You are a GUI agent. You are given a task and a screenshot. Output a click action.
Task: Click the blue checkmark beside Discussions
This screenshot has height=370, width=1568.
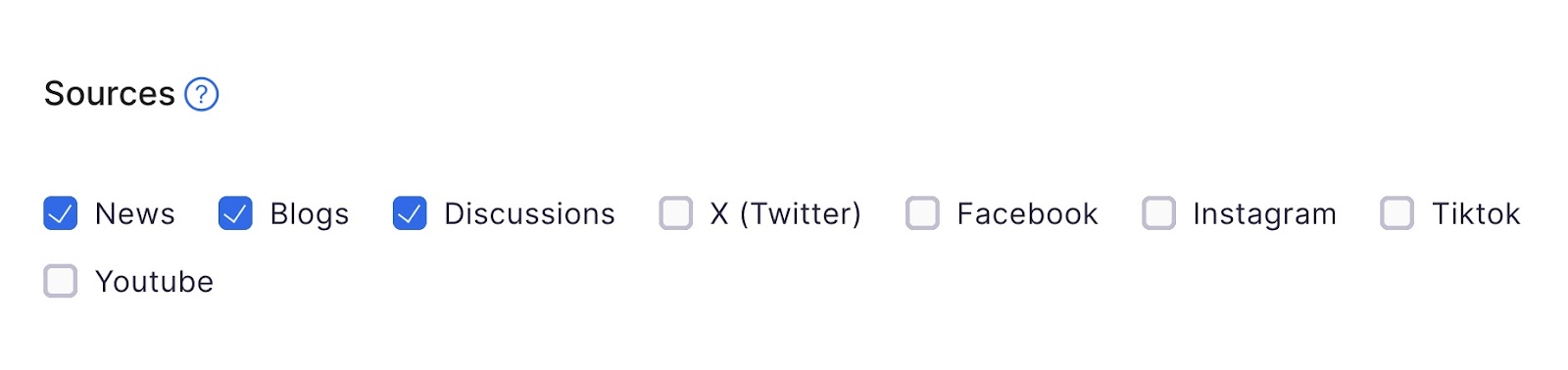pos(410,213)
